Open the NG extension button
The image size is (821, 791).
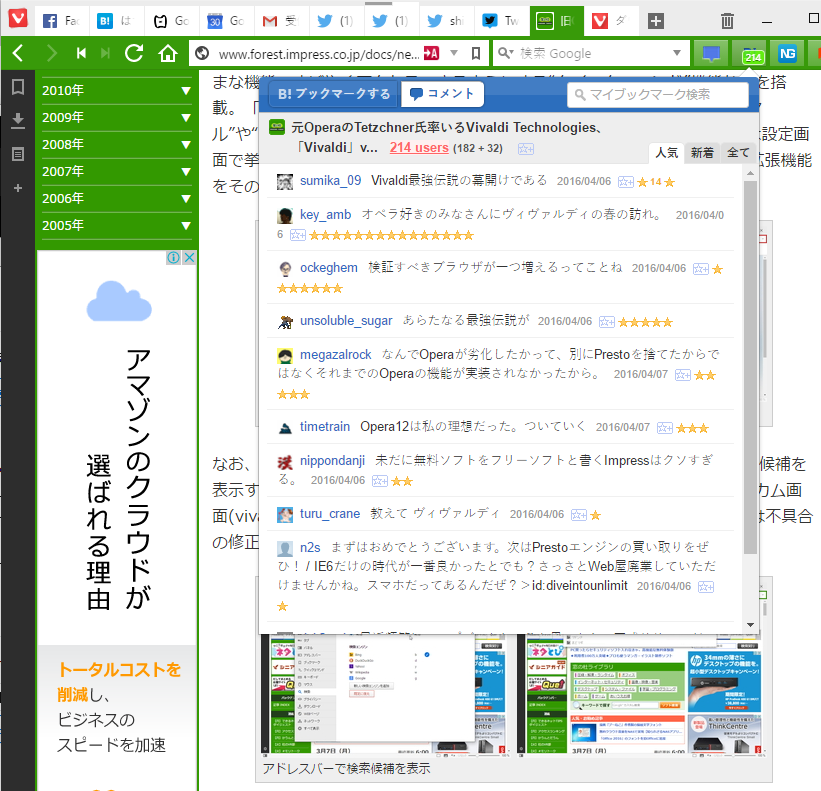point(787,53)
